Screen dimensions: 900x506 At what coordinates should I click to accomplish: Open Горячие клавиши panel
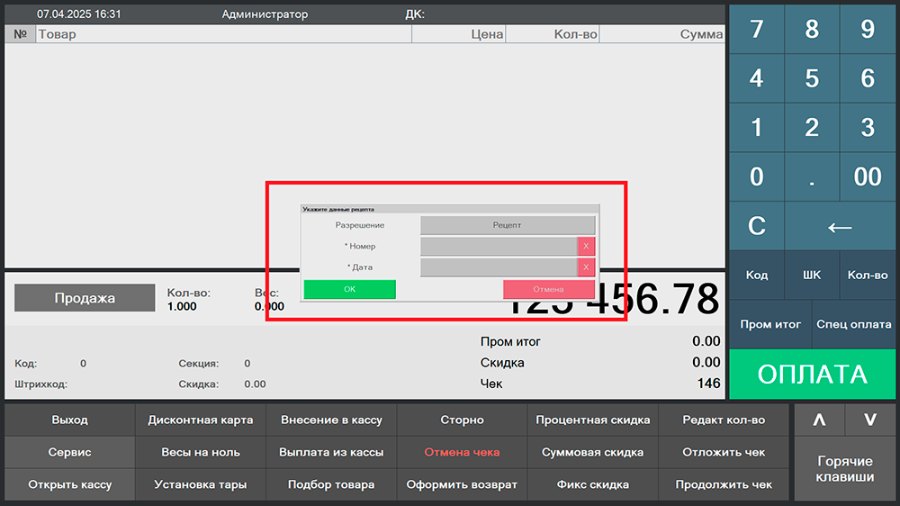(845, 469)
